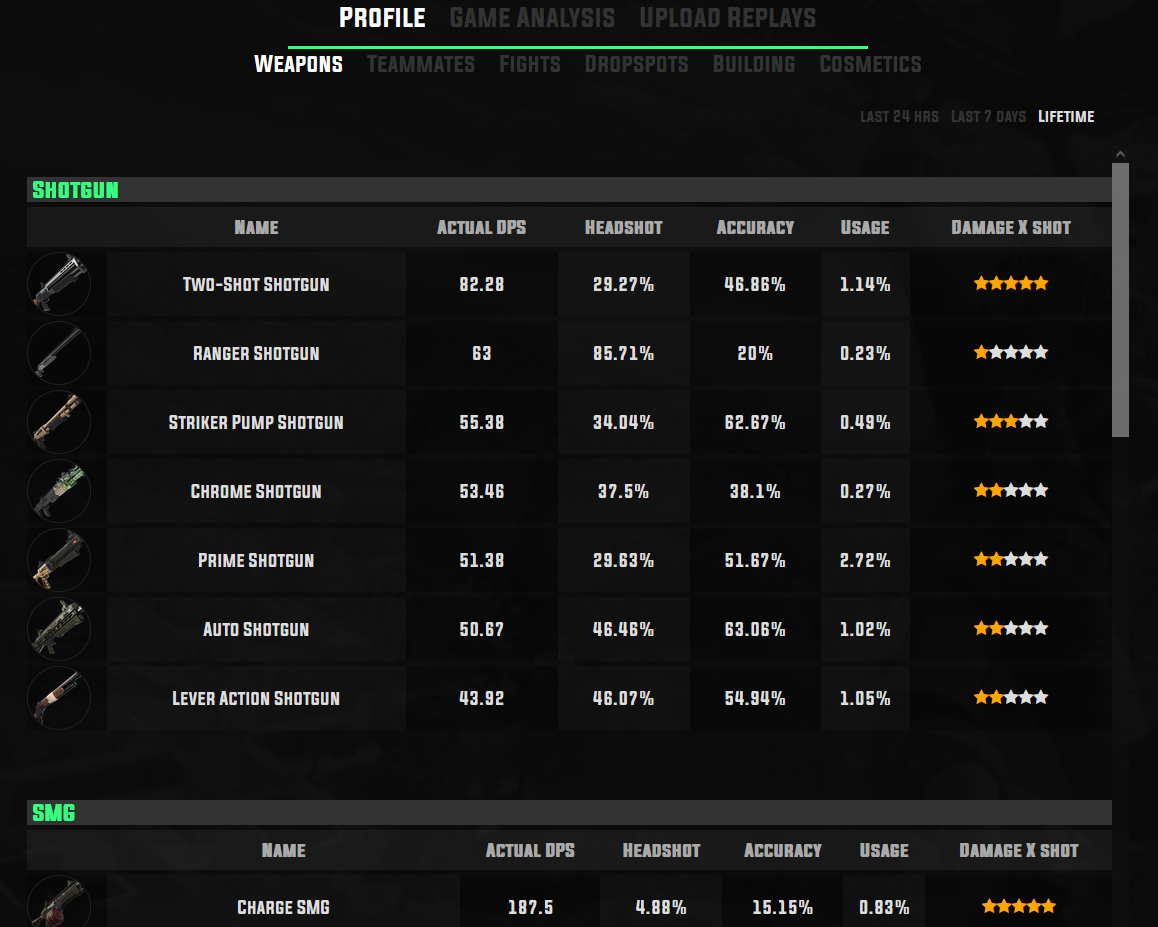Click the Striker Pump Shotgun weapon icon
1158x927 pixels.
tap(59, 423)
